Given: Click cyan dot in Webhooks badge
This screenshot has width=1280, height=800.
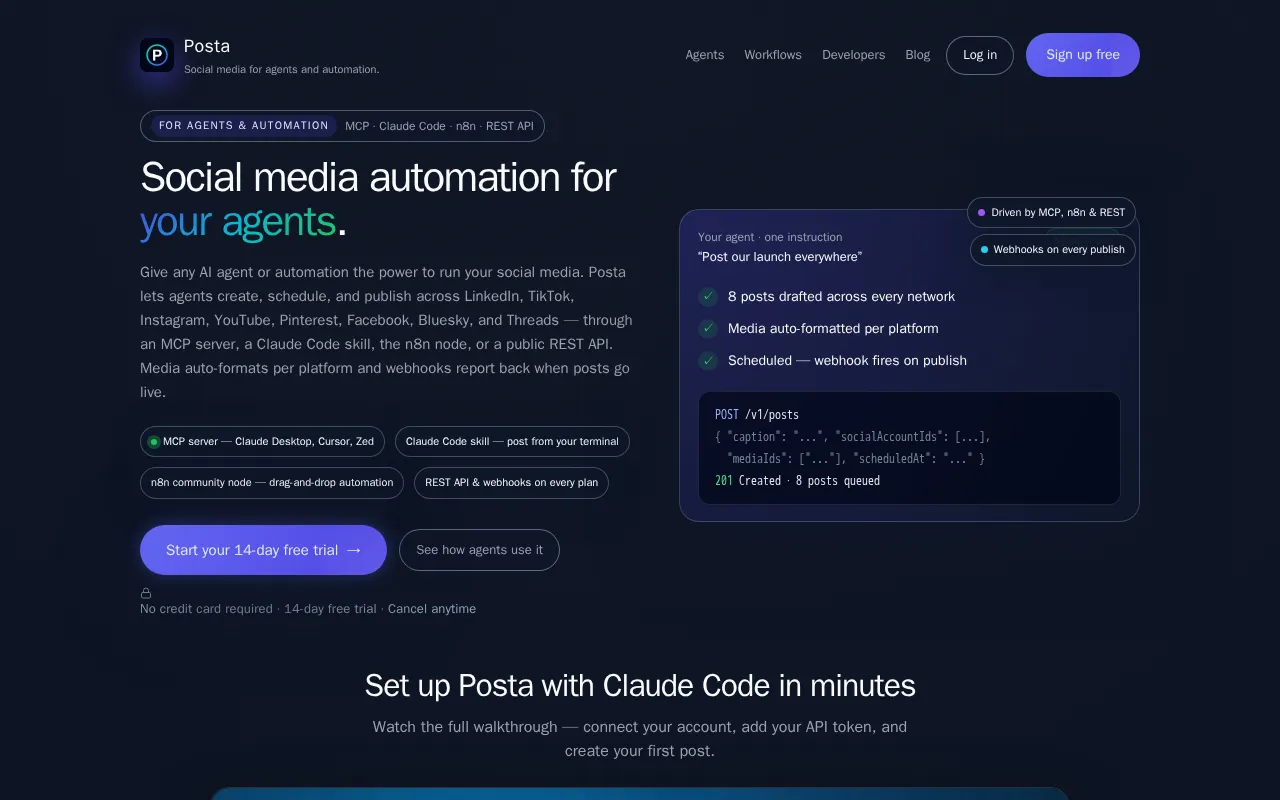Looking at the screenshot, I should tap(984, 250).
